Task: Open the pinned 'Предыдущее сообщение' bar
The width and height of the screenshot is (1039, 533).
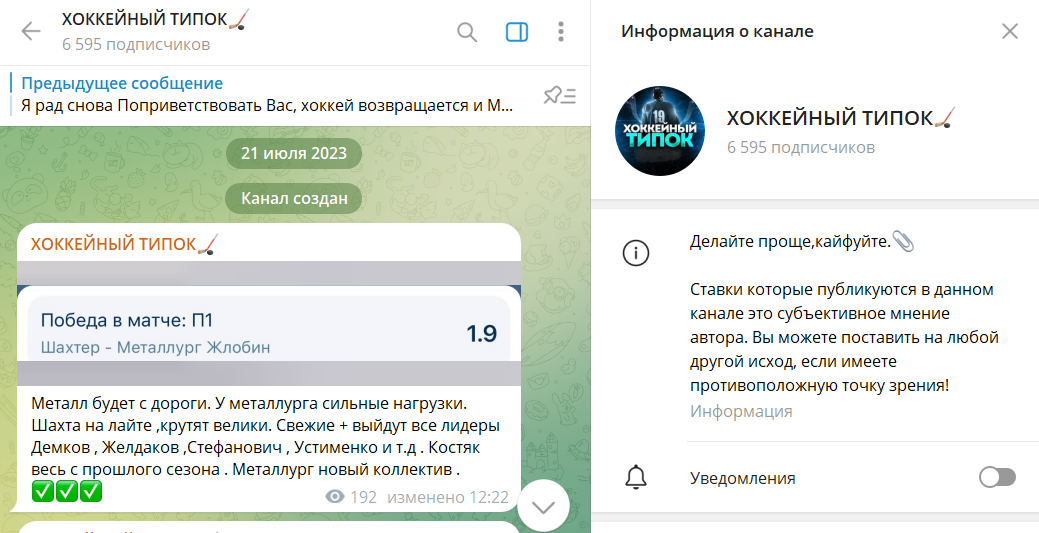Action: 268,95
